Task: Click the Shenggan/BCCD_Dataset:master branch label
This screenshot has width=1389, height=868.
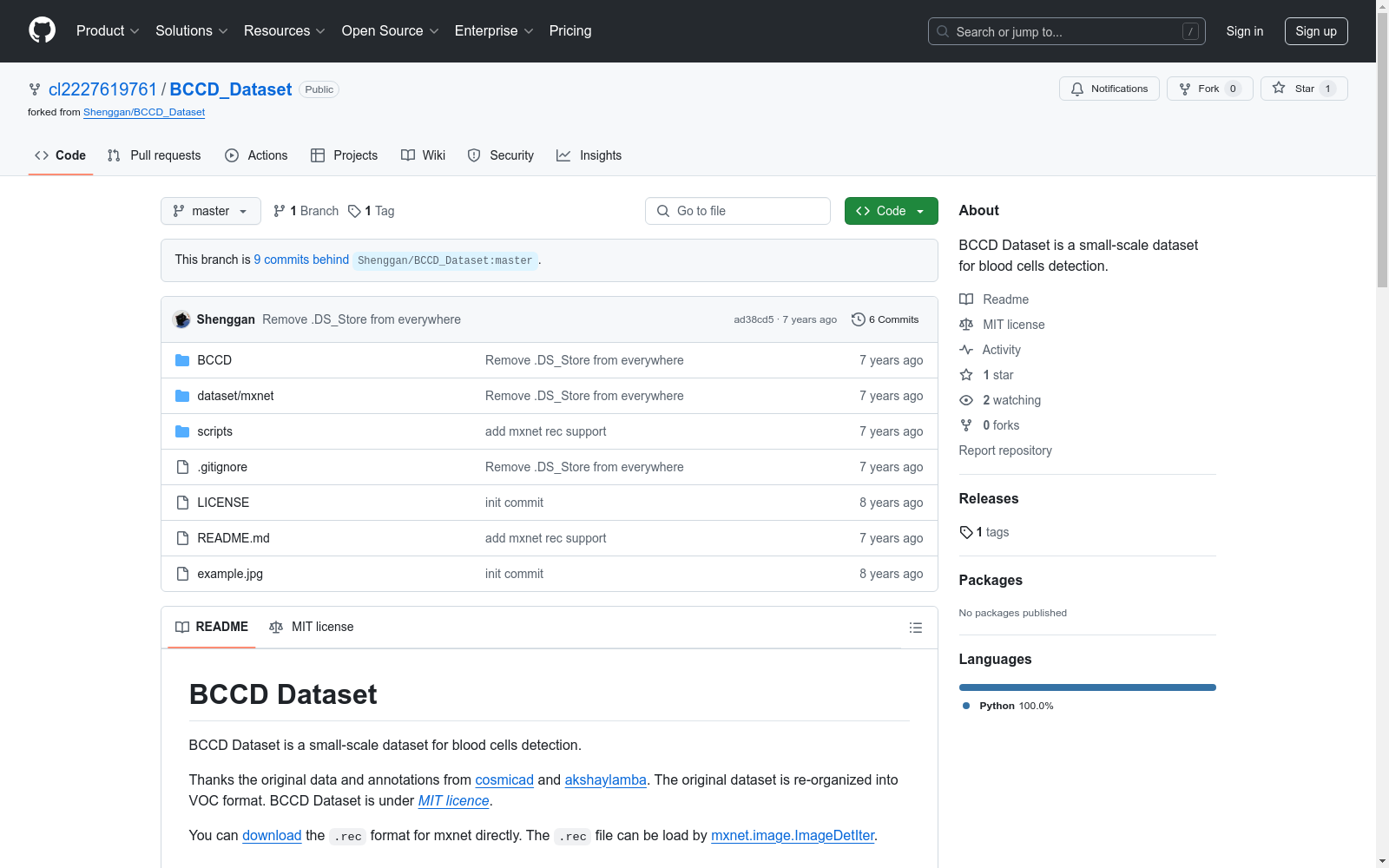Action: coord(445,260)
